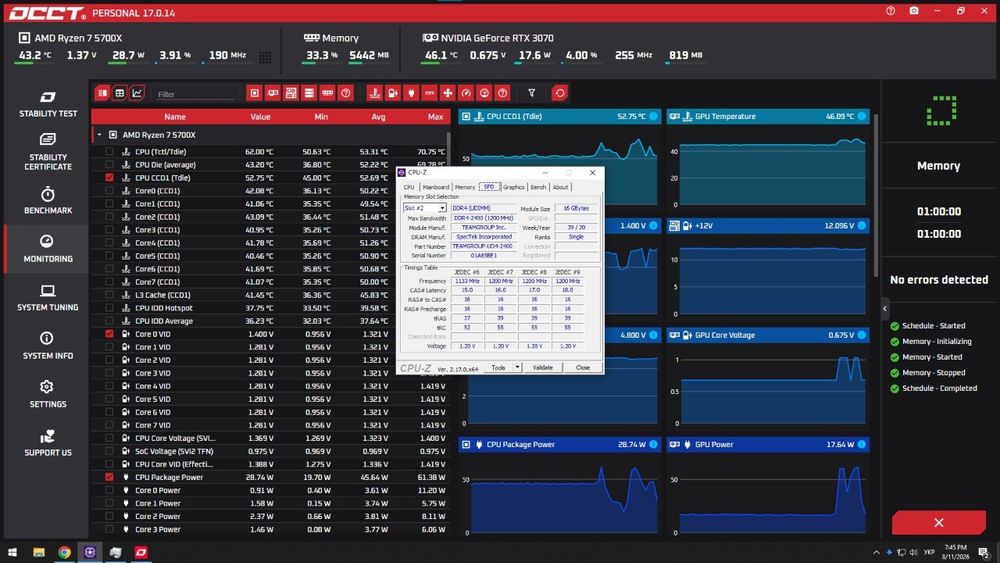The image size is (1000, 563).
Task: Switch to graph-only view icon
Action: (x=136, y=93)
